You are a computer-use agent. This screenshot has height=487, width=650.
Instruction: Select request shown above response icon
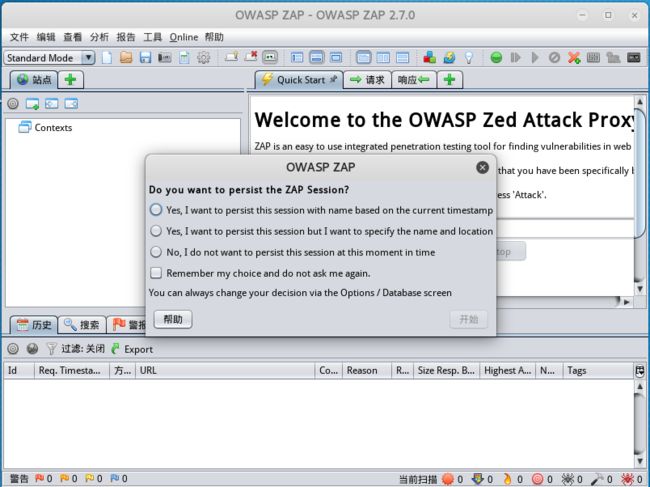point(402,57)
